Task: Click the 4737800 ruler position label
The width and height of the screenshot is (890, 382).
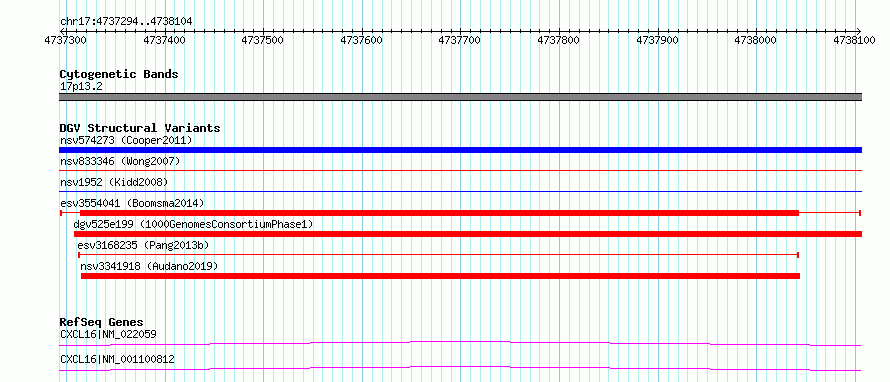Action: pos(559,40)
